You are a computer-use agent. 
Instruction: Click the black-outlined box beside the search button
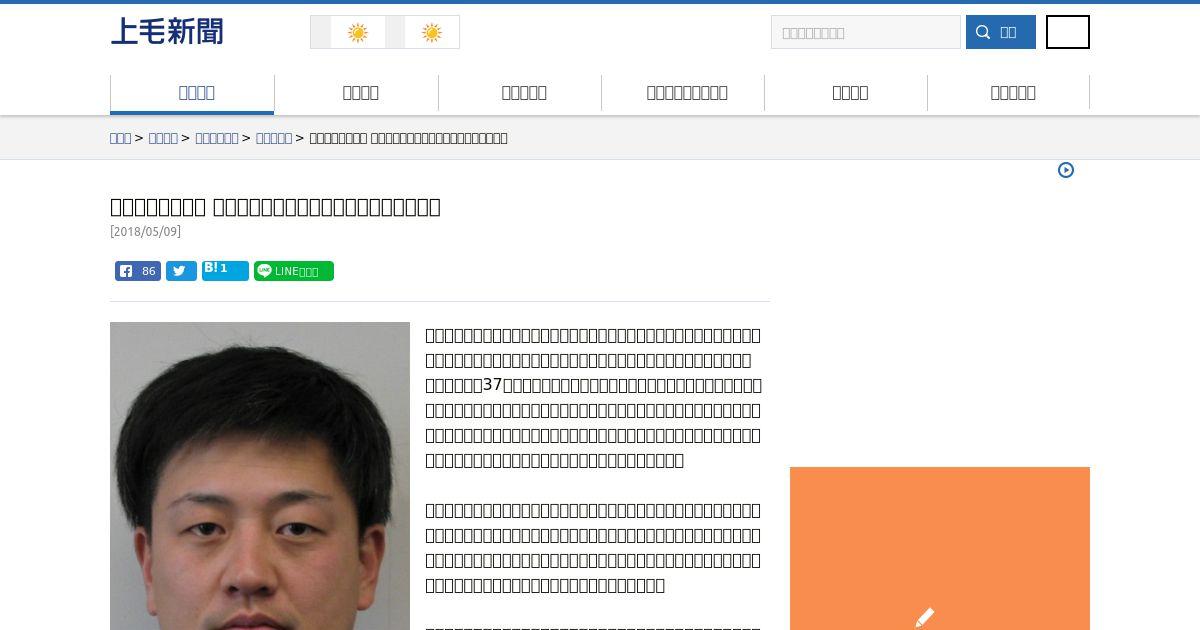coord(1068,32)
